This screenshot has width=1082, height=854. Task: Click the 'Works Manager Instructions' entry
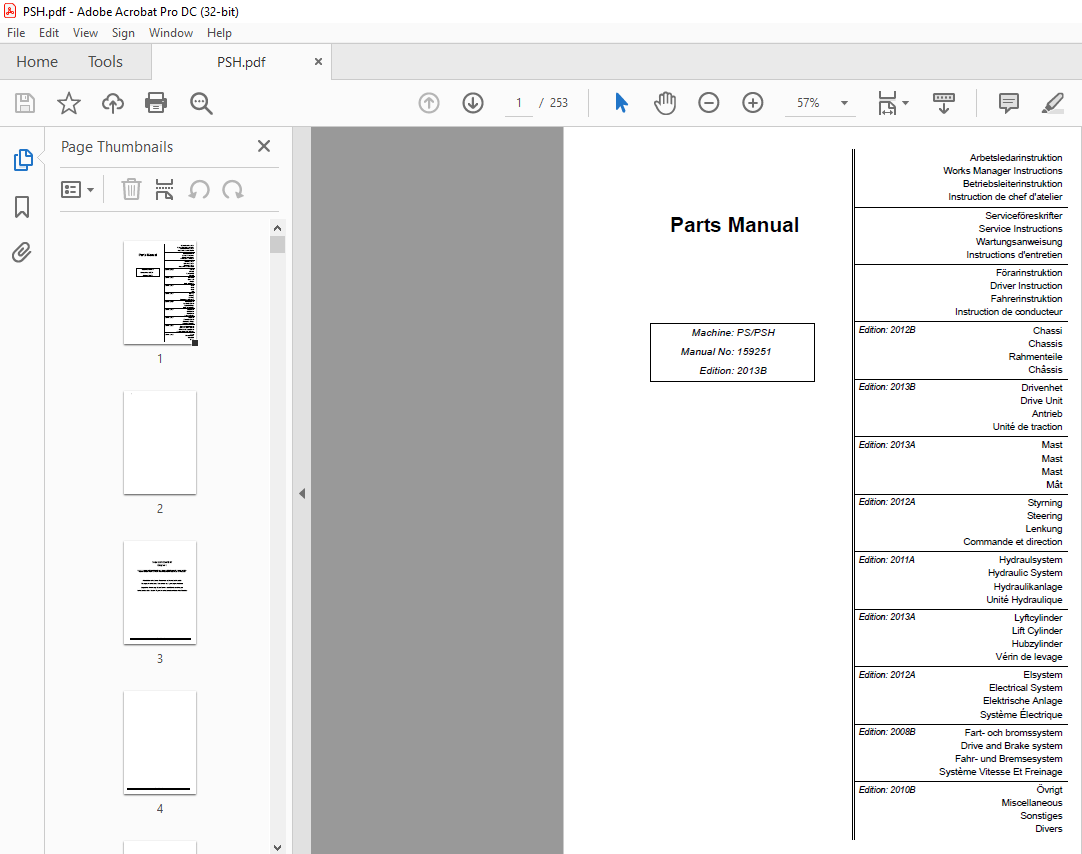pos(1003,170)
